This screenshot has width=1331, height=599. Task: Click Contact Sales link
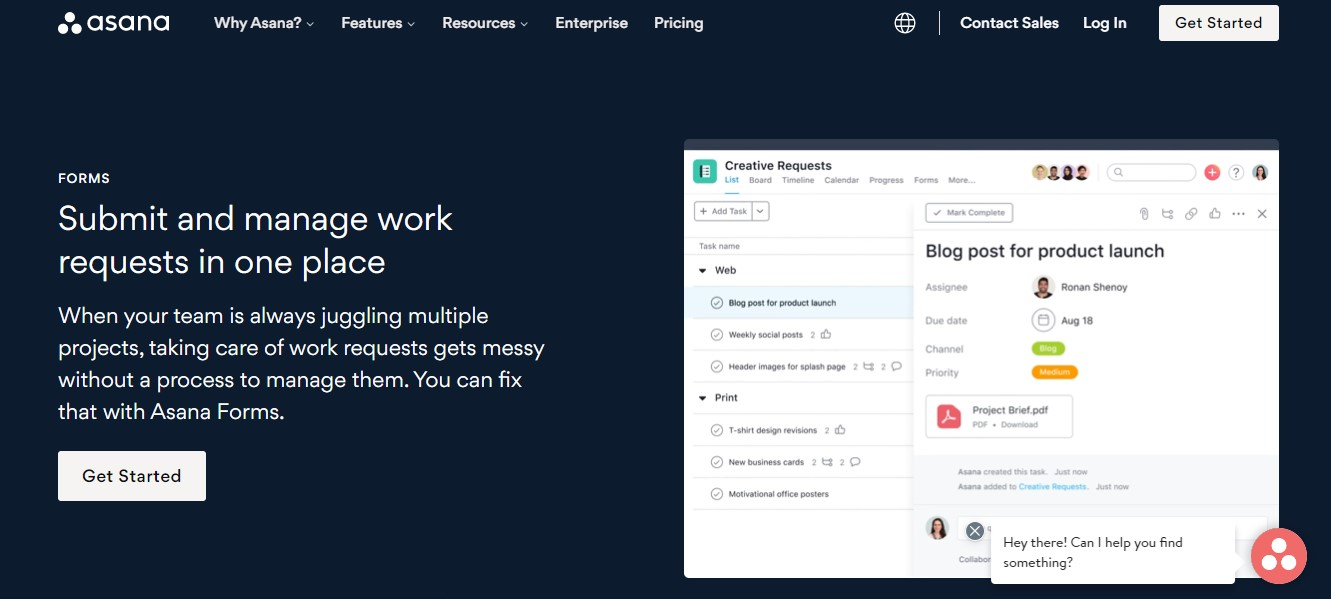pyautogui.click(x=1009, y=23)
